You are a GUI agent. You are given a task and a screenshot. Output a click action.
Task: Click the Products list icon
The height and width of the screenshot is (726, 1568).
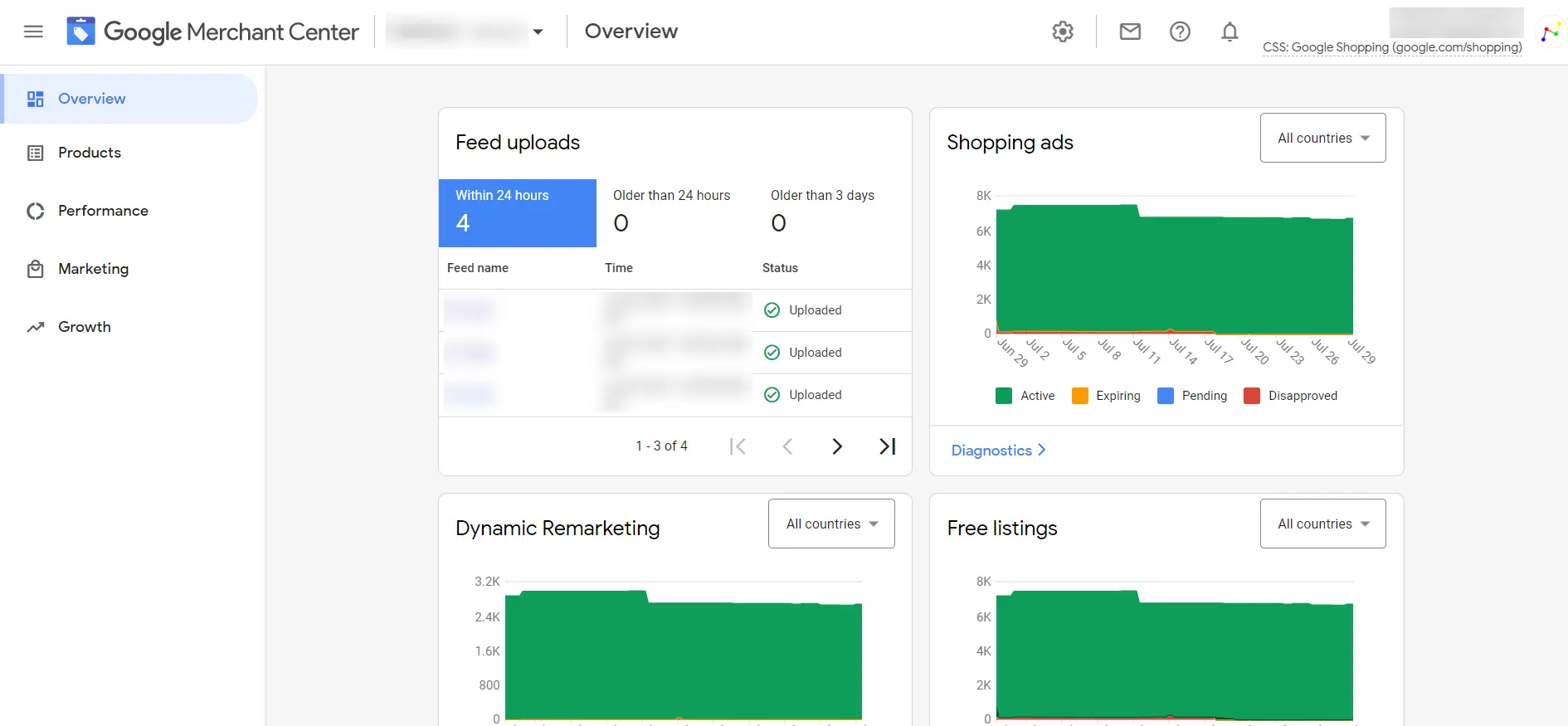(x=35, y=153)
